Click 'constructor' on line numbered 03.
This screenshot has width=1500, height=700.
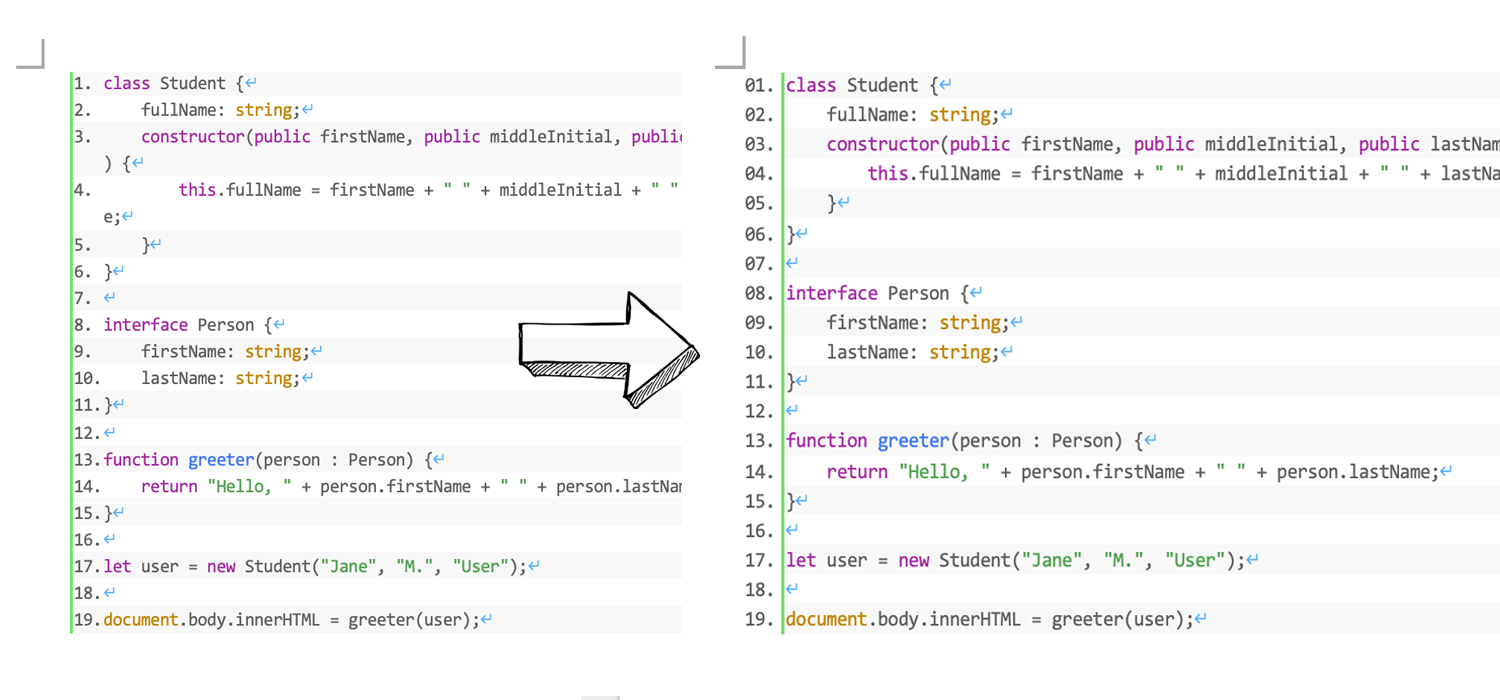coord(883,145)
